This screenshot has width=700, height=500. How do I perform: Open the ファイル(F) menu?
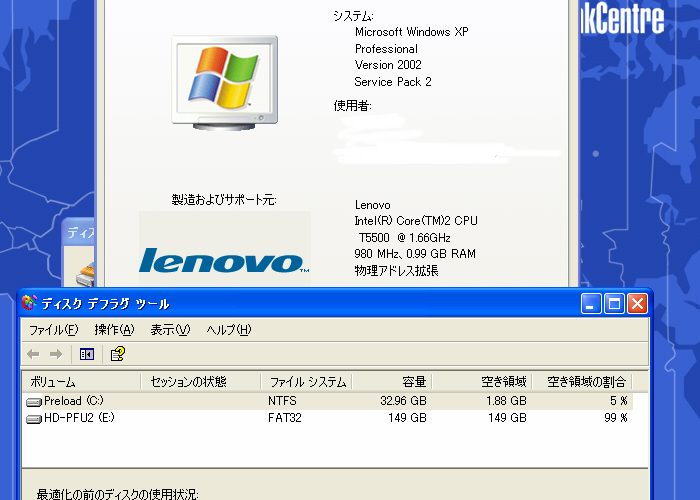[54, 330]
